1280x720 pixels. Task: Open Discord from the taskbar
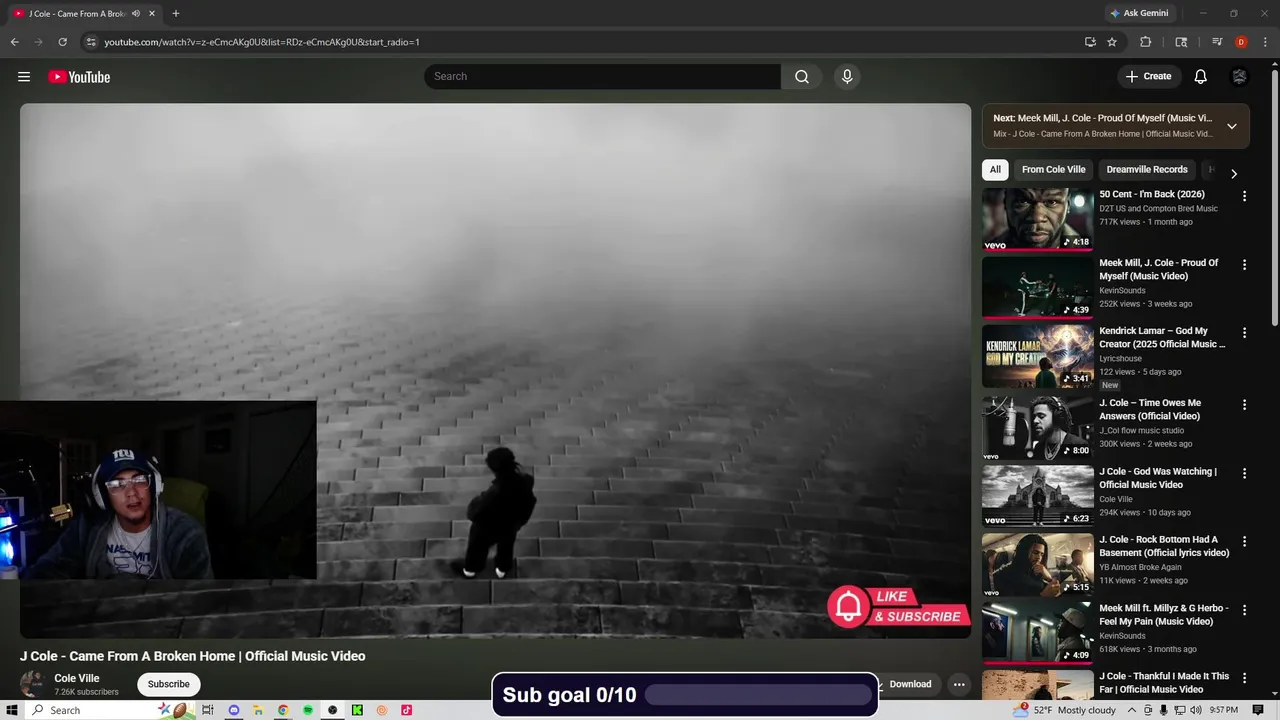click(234, 710)
